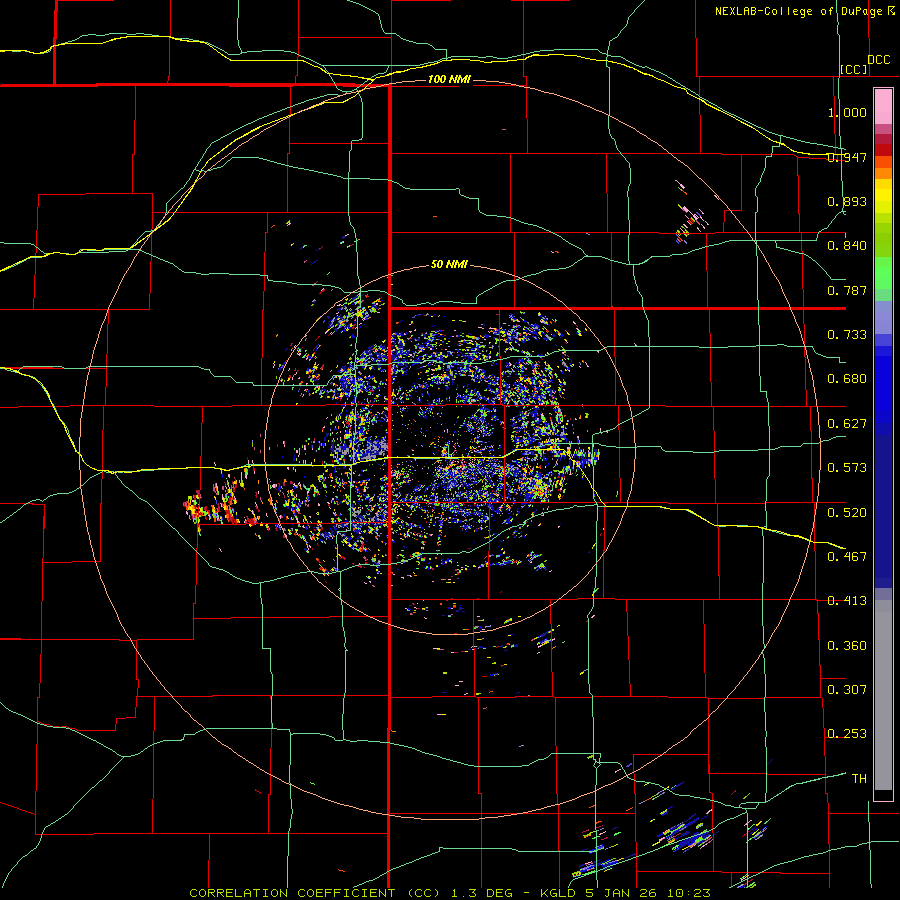Viewport: 900px width, 900px height.
Task: Click the 100 NMI range ring label
Action: point(449,79)
